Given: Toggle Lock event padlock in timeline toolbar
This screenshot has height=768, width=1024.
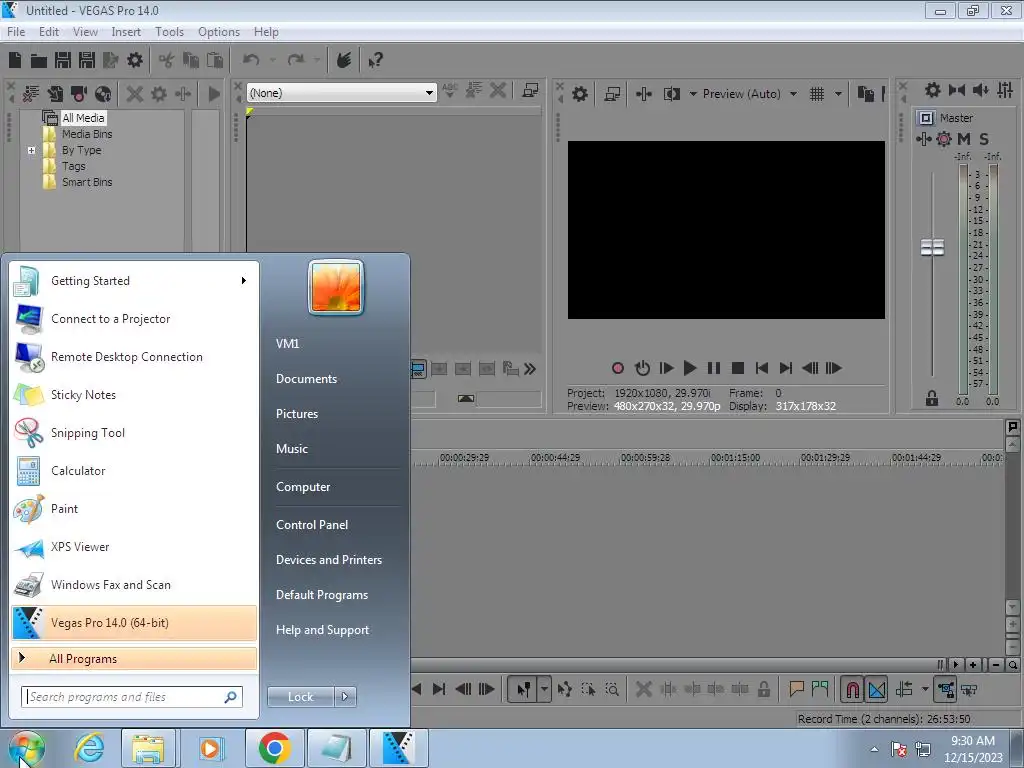Looking at the screenshot, I should click(x=763, y=689).
